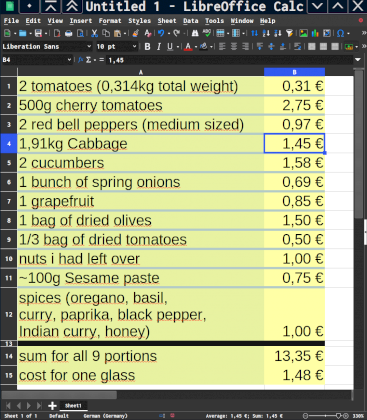
Task: Apply the font color swatch
Action: click(188, 47)
